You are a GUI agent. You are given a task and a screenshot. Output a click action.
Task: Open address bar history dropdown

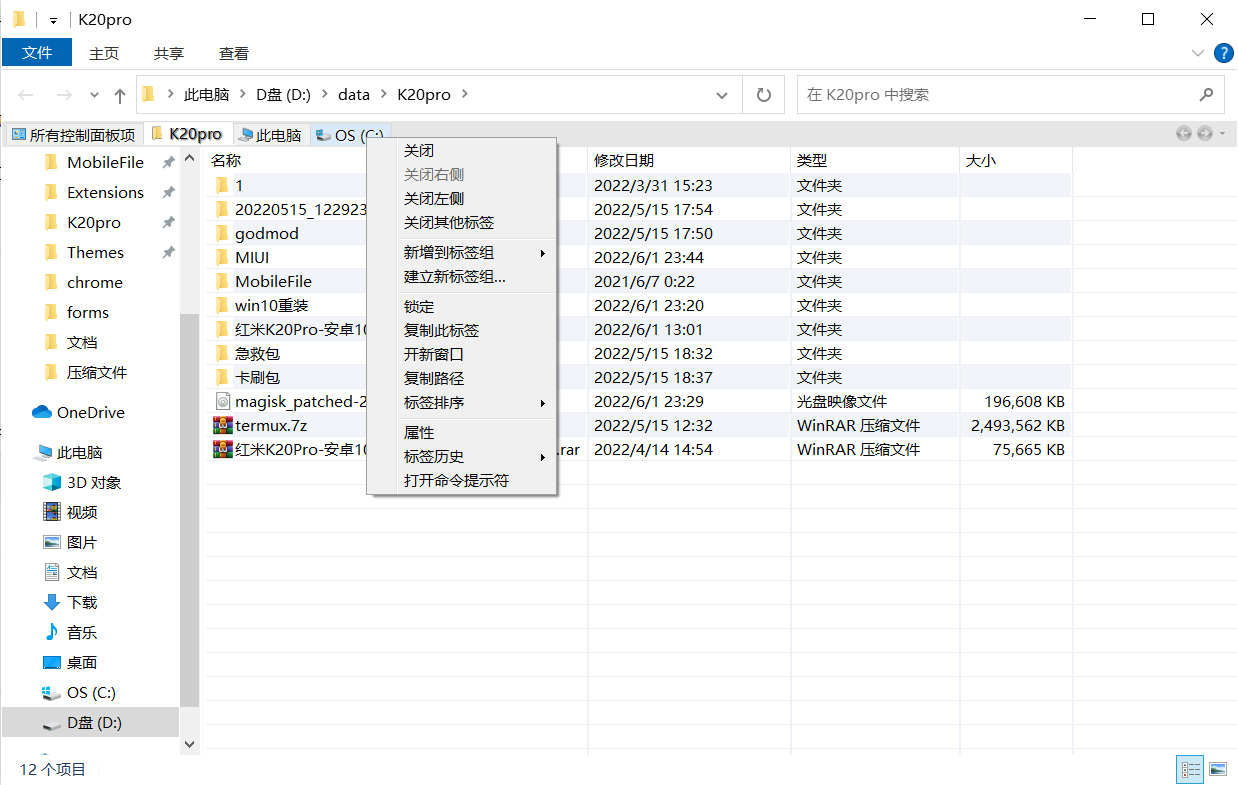pos(723,95)
